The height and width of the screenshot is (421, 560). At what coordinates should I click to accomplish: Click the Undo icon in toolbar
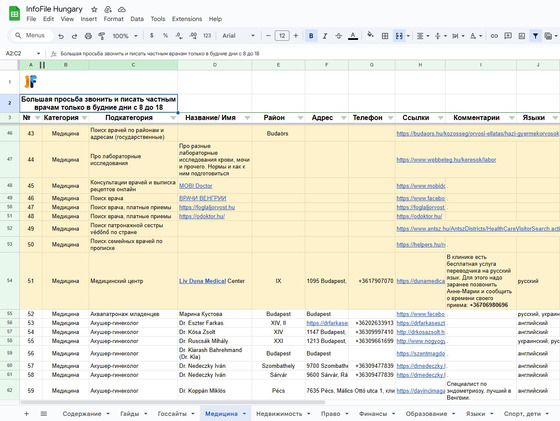pos(61,36)
